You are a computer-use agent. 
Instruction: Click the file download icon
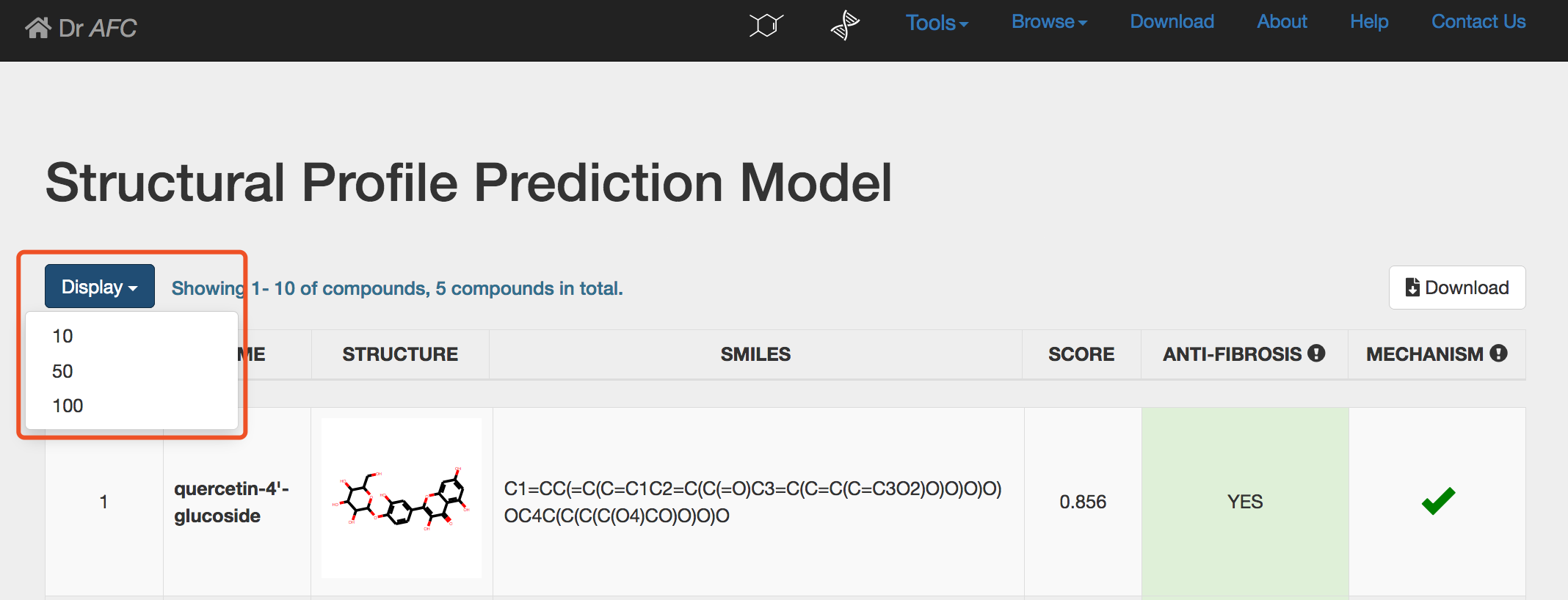pos(1412,288)
